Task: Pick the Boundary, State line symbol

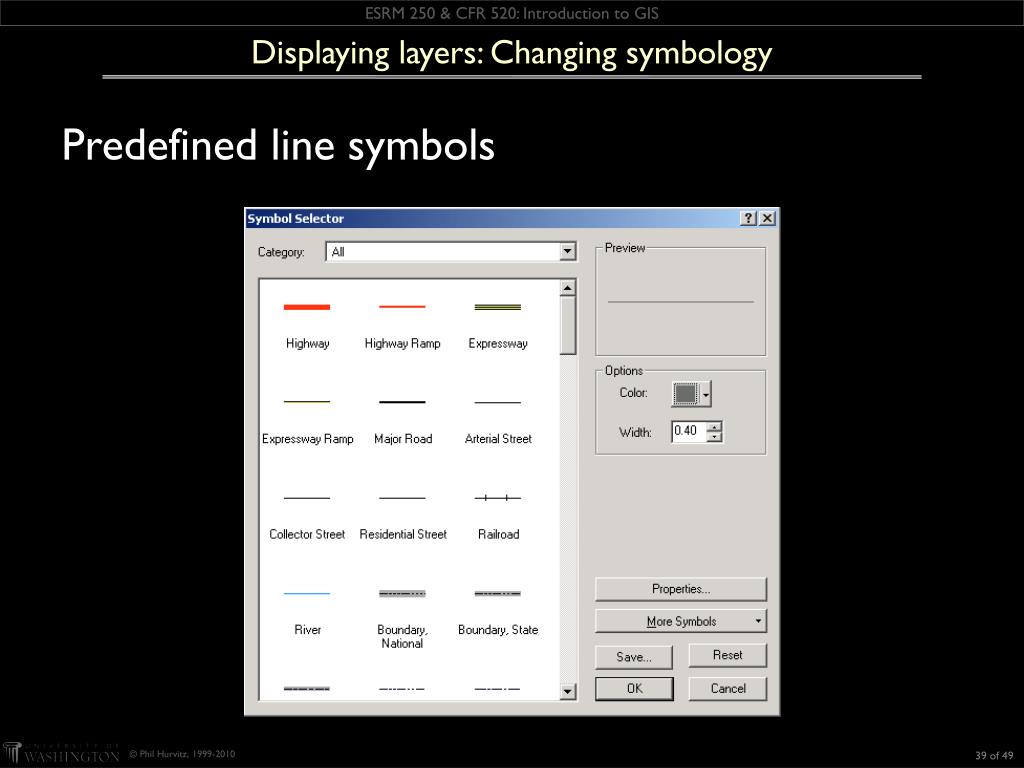Action: point(498,610)
